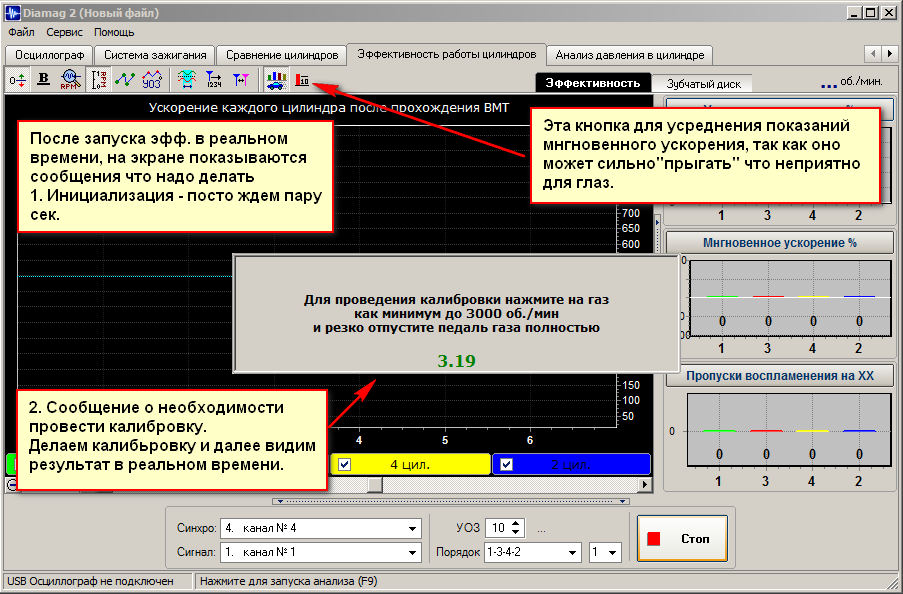Click the RPM magnifier toolbar icon

point(70,80)
